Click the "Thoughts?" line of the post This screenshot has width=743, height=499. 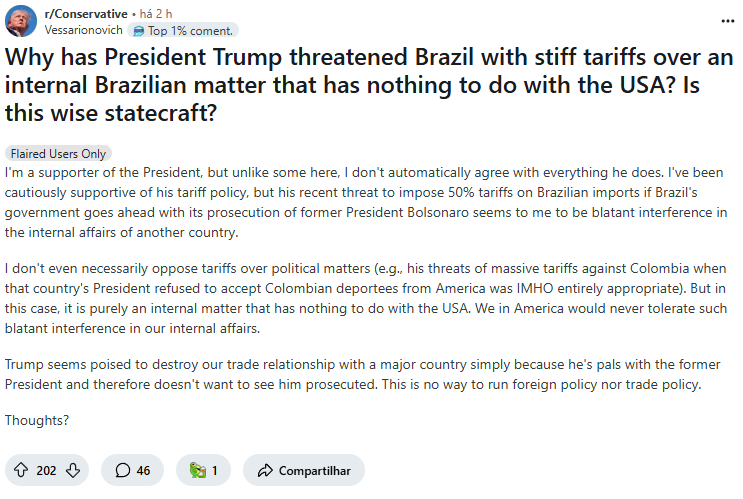click(x=37, y=420)
